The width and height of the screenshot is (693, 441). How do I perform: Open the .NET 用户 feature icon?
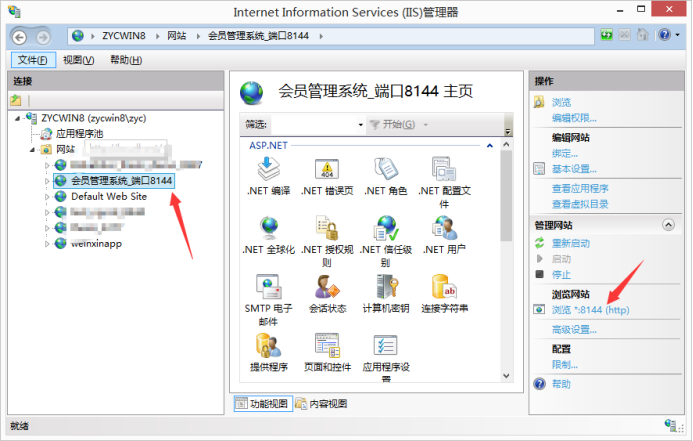point(444,228)
